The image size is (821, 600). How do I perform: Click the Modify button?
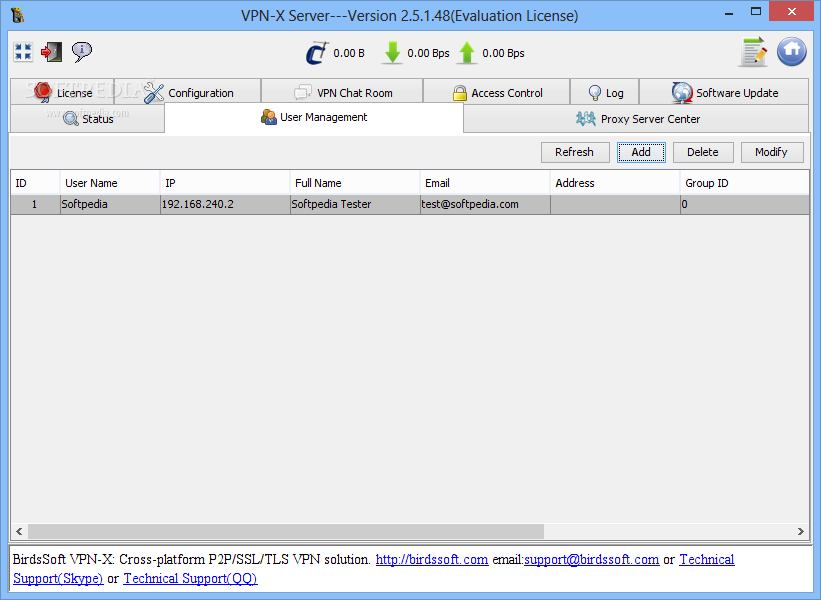pyautogui.click(x=771, y=152)
